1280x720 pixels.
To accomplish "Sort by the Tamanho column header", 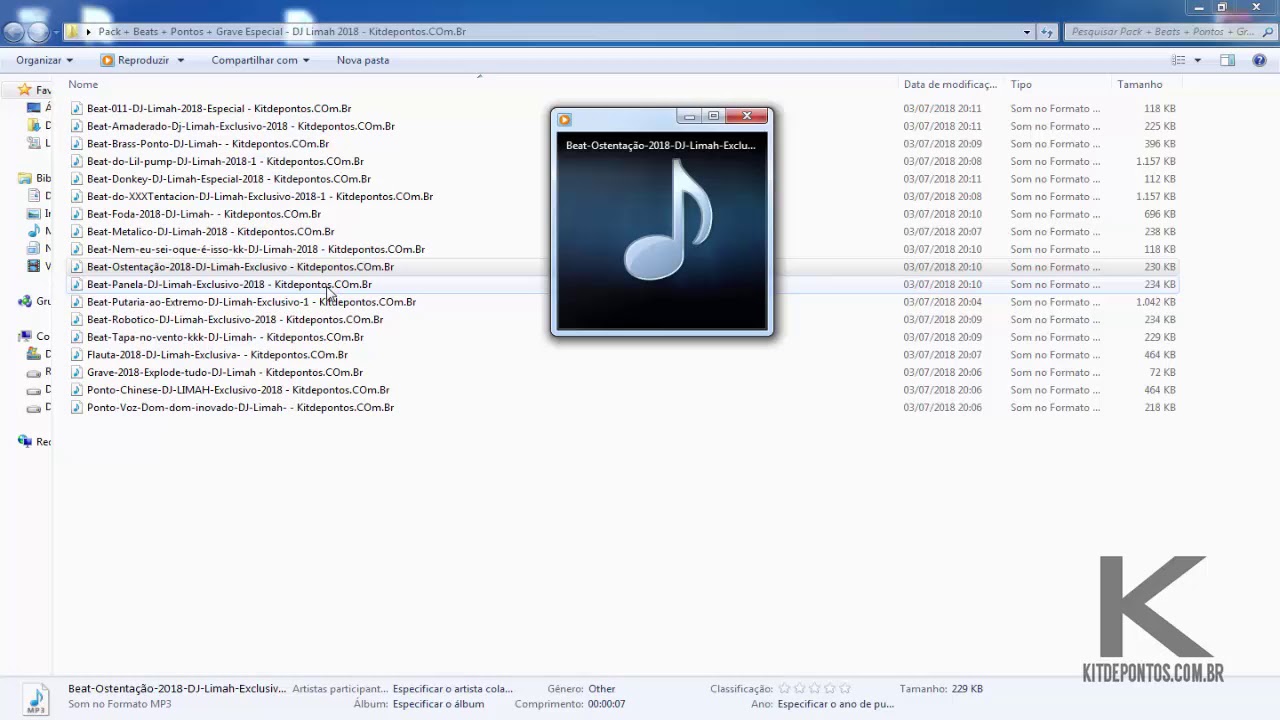I will pyautogui.click(x=1140, y=85).
